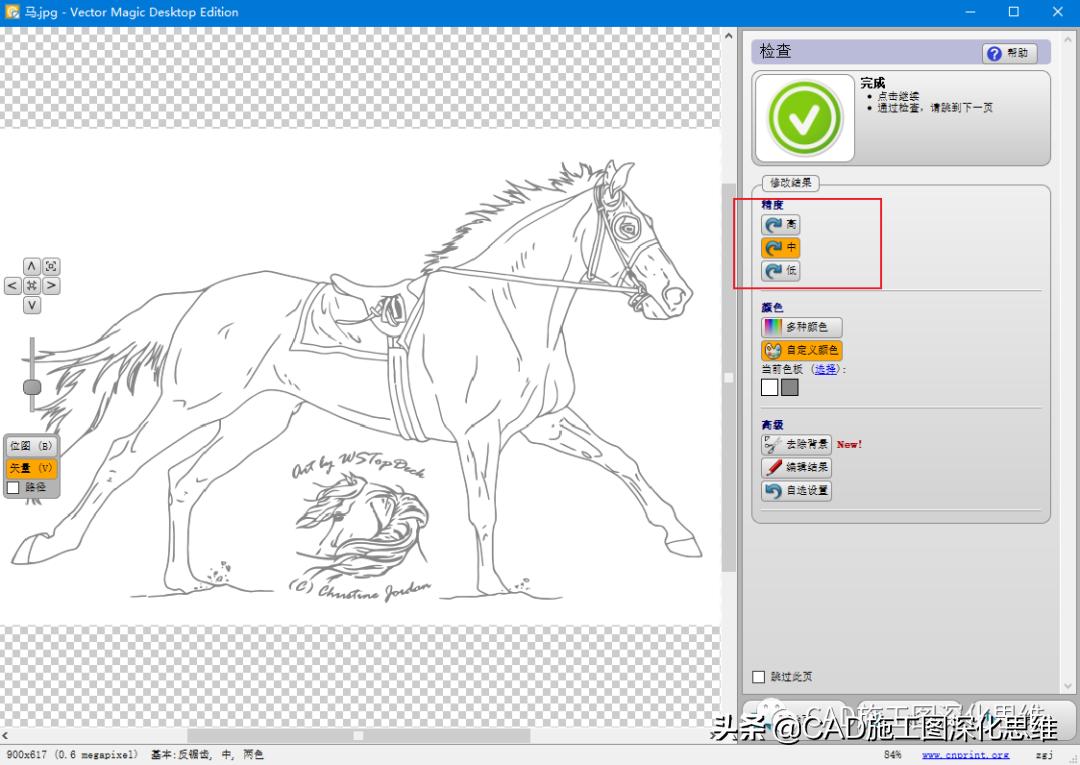Click the pan up arrow button
Image resolution: width=1080 pixels, height=765 pixels.
32,266
